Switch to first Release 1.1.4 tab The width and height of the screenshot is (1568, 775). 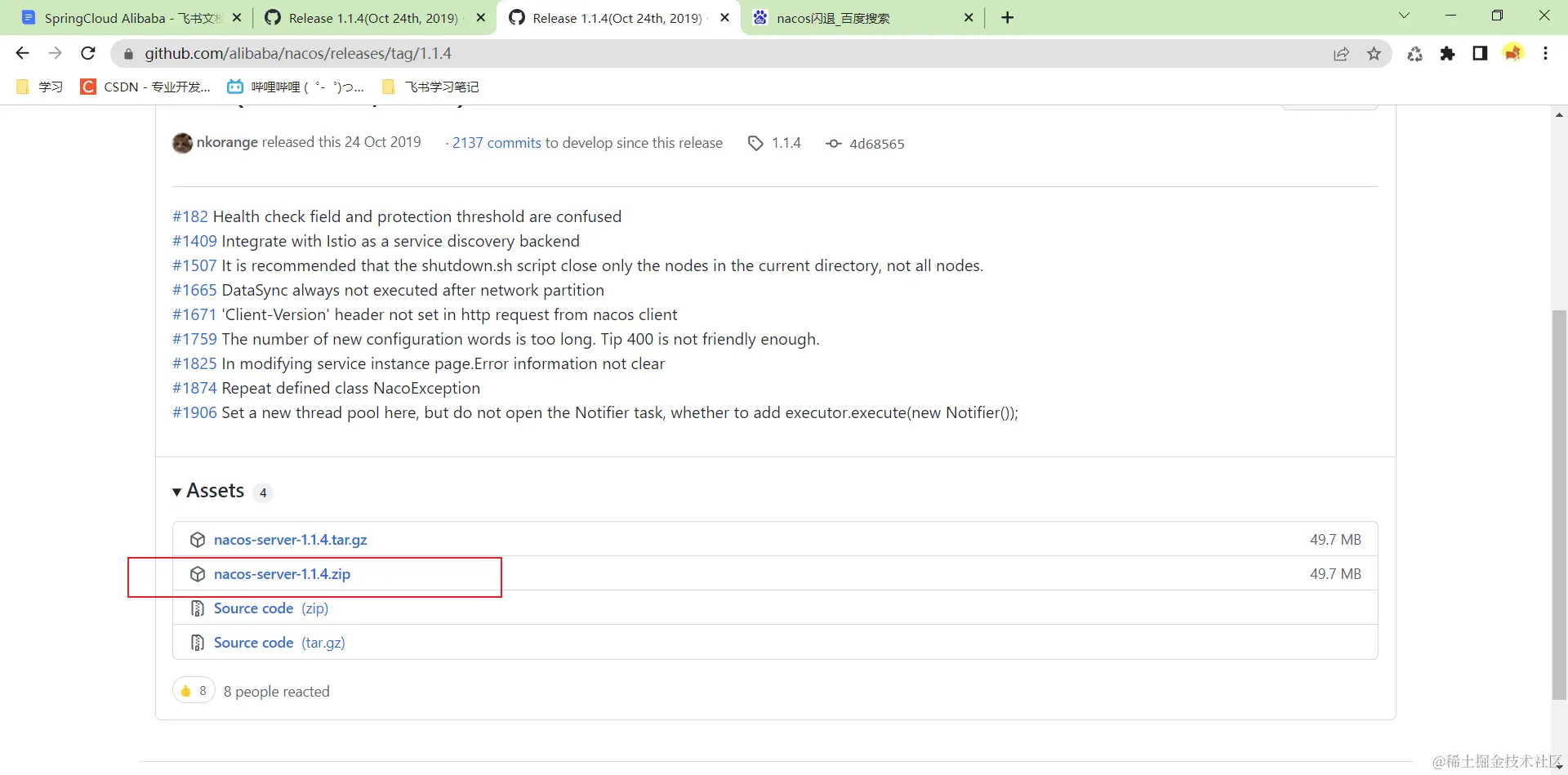tap(376, 18)
